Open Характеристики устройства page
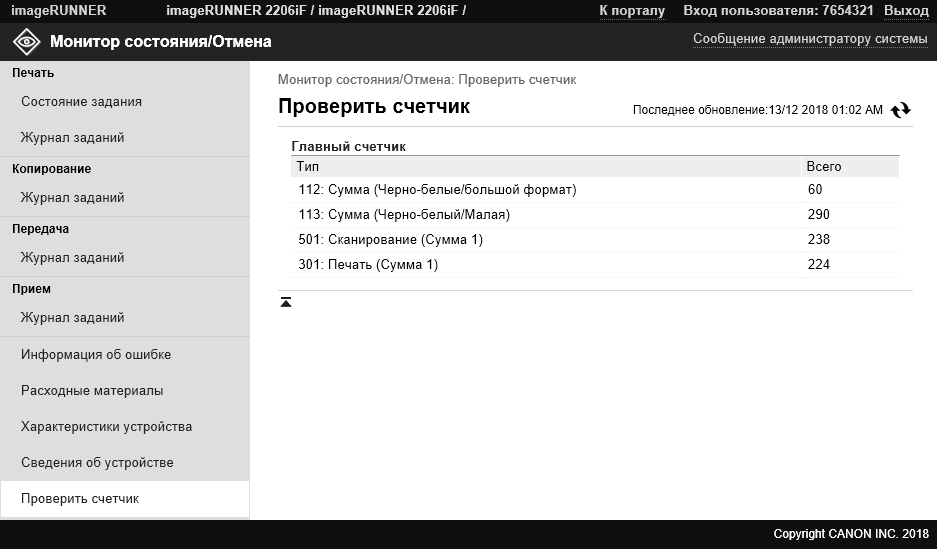The height and width of the screenshot is (549, 937). pyautogui.click(x=106, y=427)
